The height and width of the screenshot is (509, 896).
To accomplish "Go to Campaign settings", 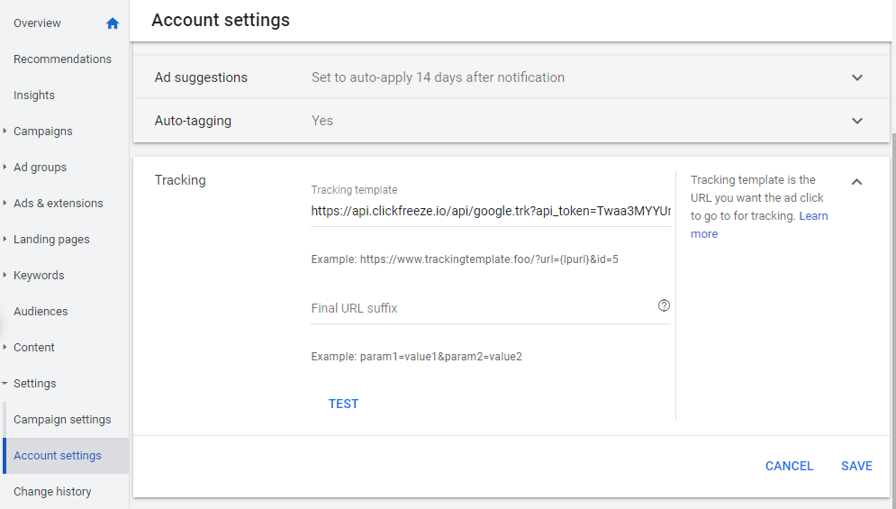I will pyautogui.click(x=62, y=419).
